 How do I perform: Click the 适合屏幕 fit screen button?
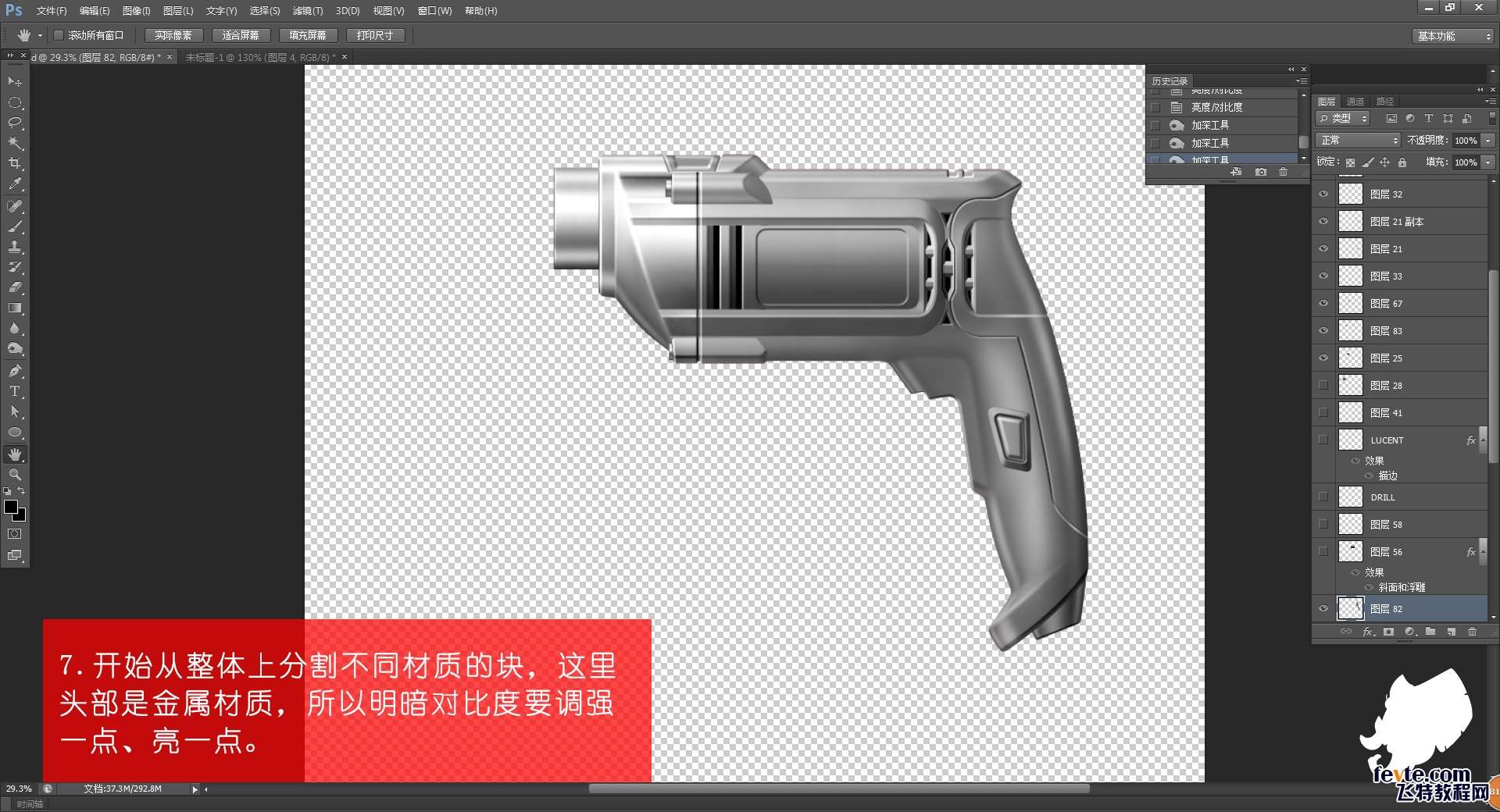(x=241, y=35)
